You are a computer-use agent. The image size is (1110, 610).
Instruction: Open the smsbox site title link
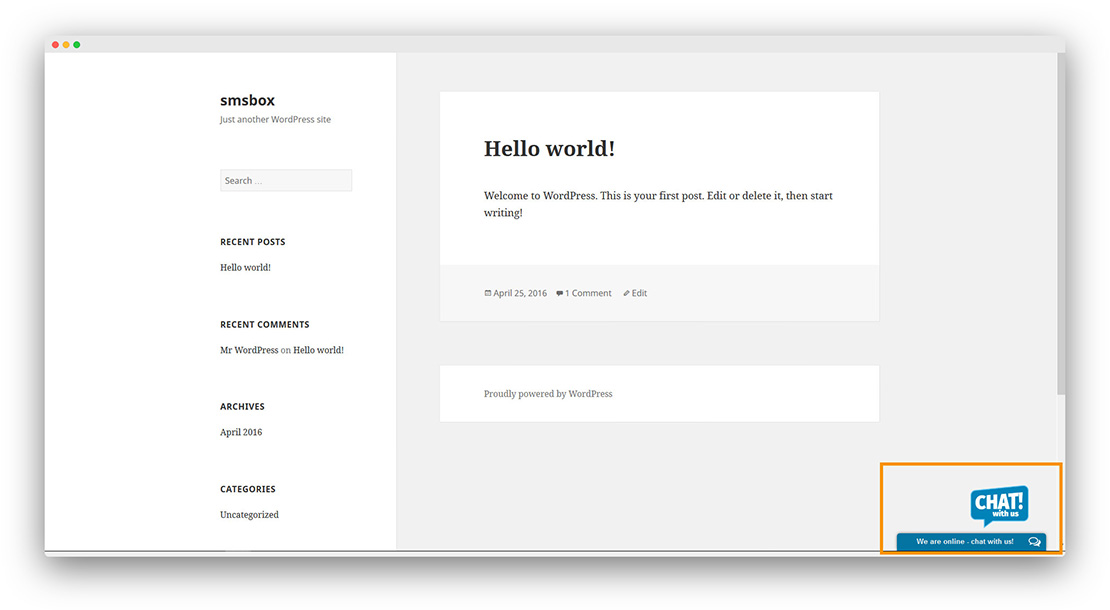pos(247,100)
